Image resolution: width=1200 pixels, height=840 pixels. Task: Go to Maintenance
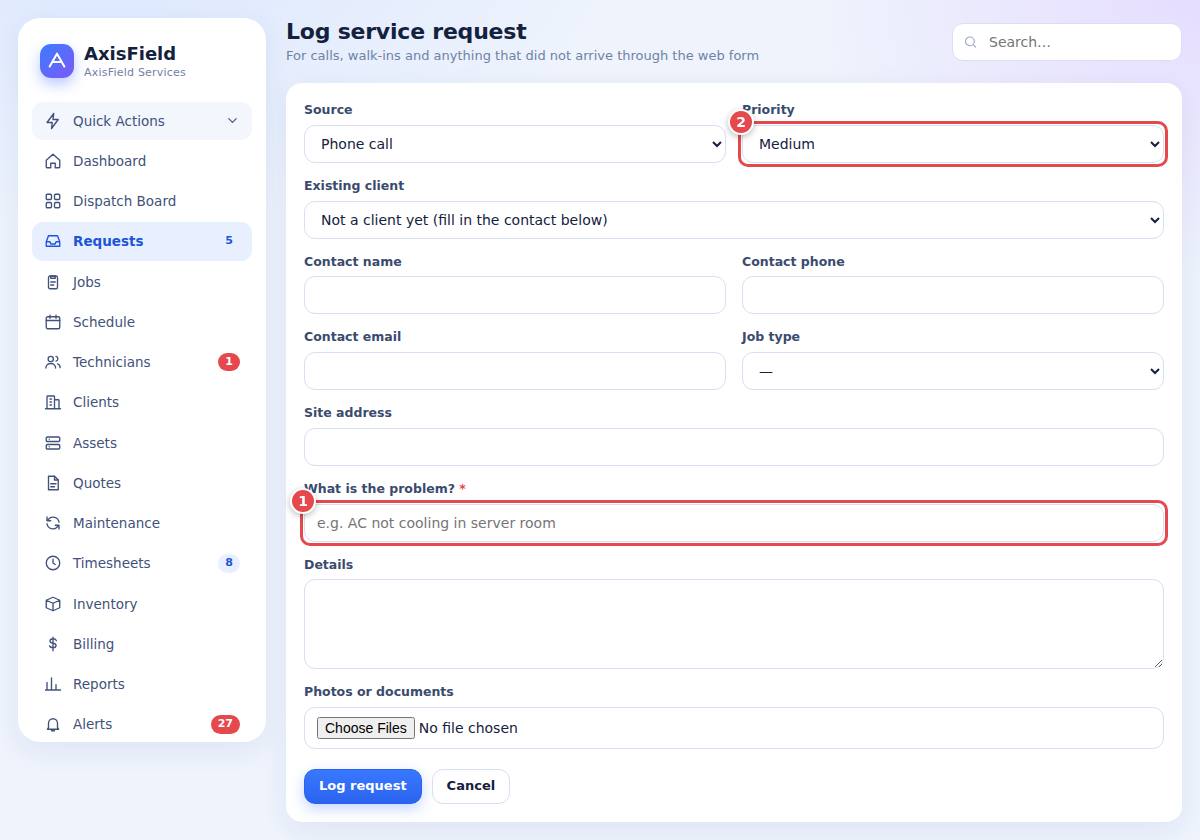tap(142, 523)
